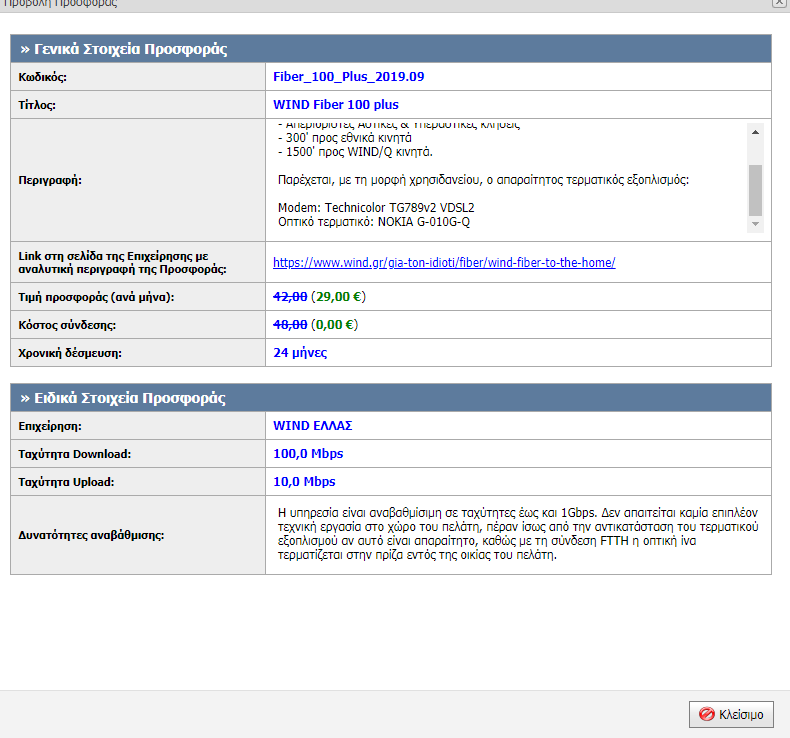Click the Modem: Technicolor TG789v2 VDSL2 line
Screen dimensions: 790x738
tap(376, 208)
